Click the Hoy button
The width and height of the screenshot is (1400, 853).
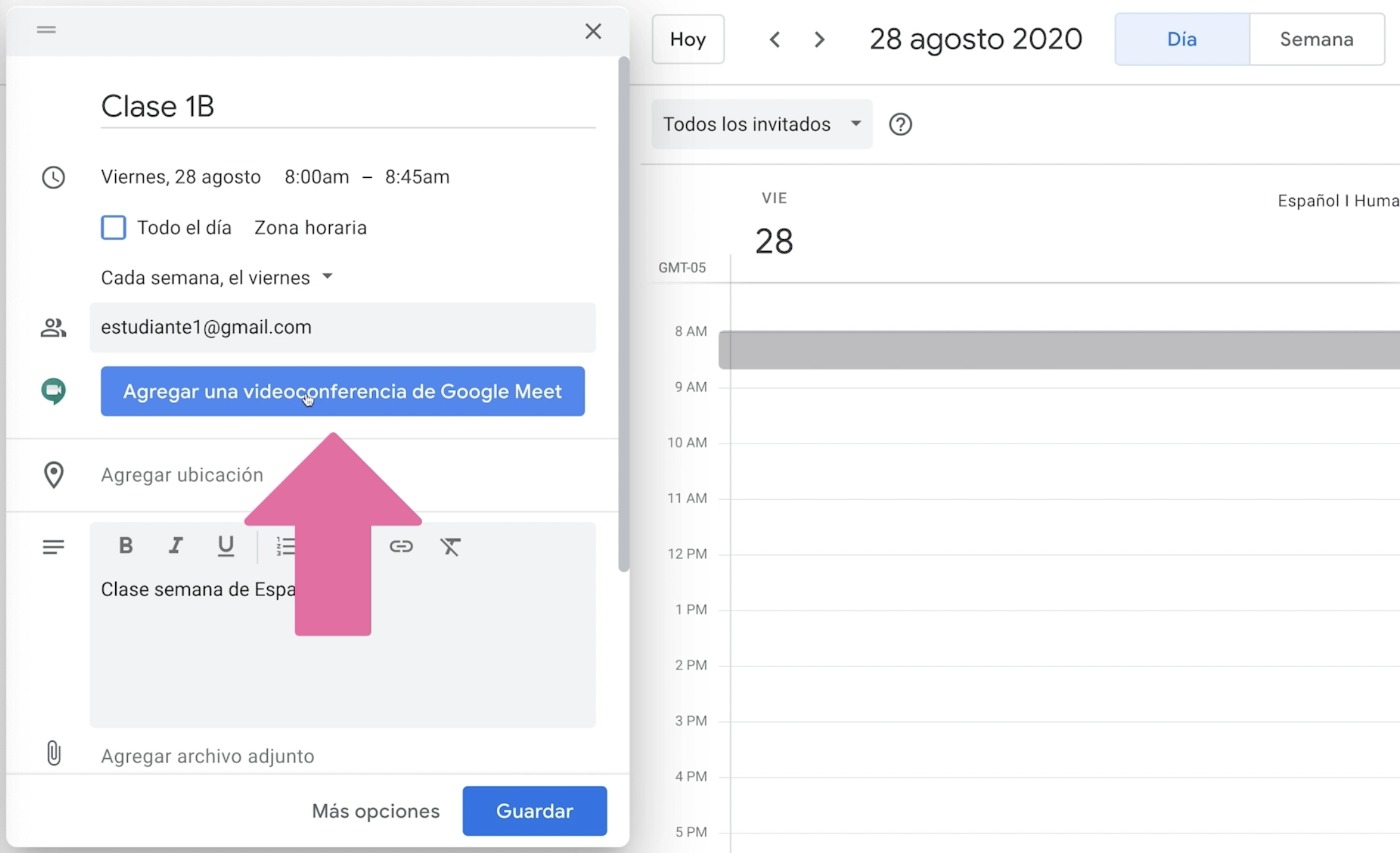coord(688,39)
